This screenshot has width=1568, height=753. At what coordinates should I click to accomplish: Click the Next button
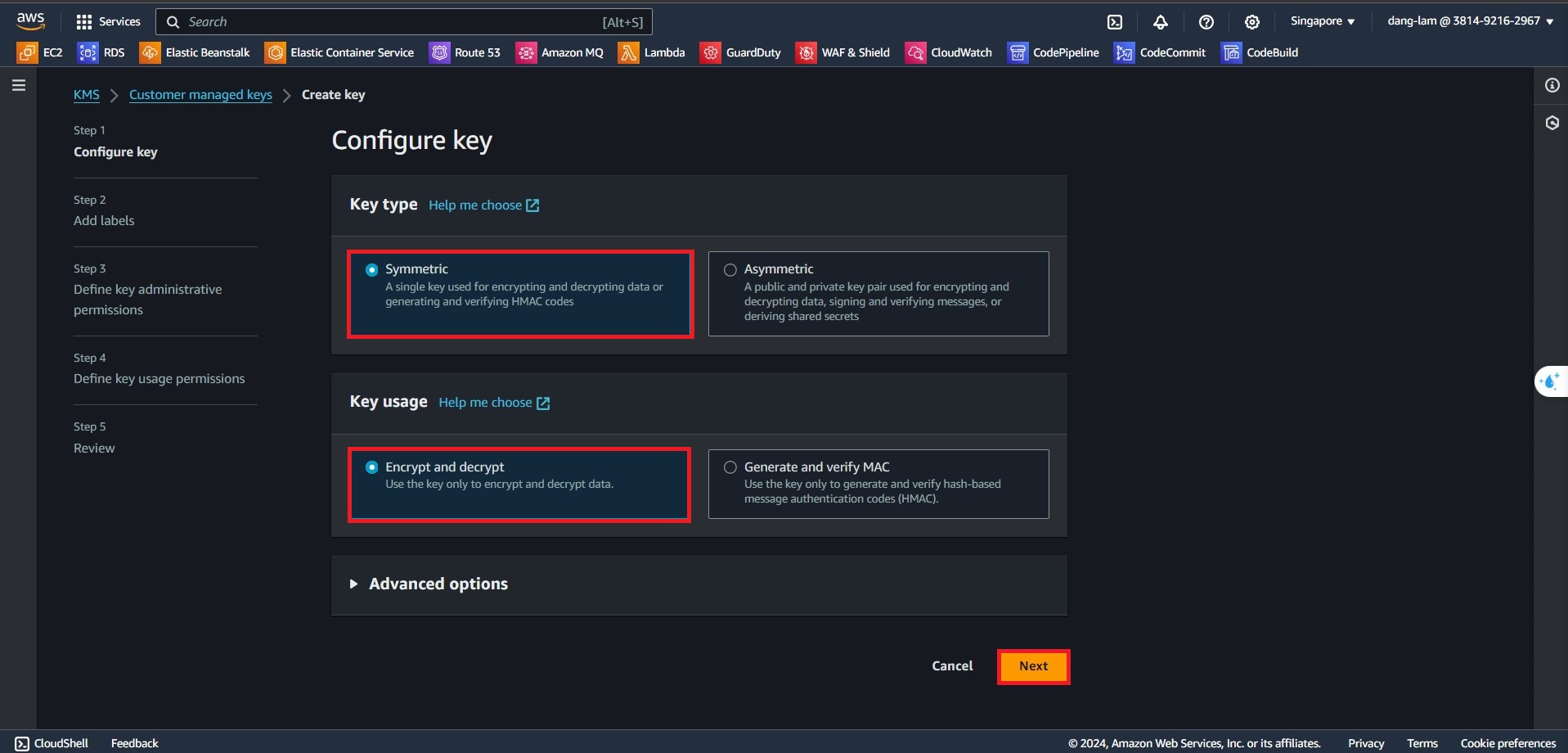pyautogui.click(x=1033, y=666)
